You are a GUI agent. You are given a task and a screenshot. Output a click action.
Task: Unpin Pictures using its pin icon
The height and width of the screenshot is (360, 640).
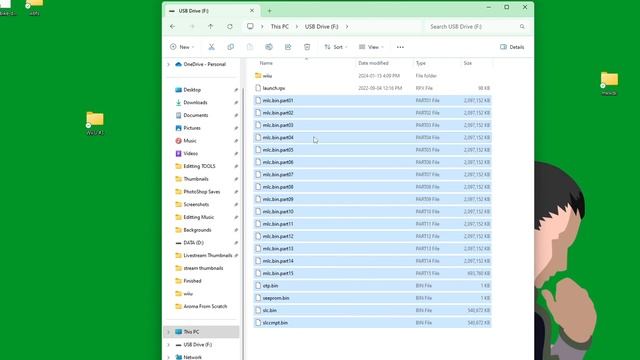tap(236, 128)
